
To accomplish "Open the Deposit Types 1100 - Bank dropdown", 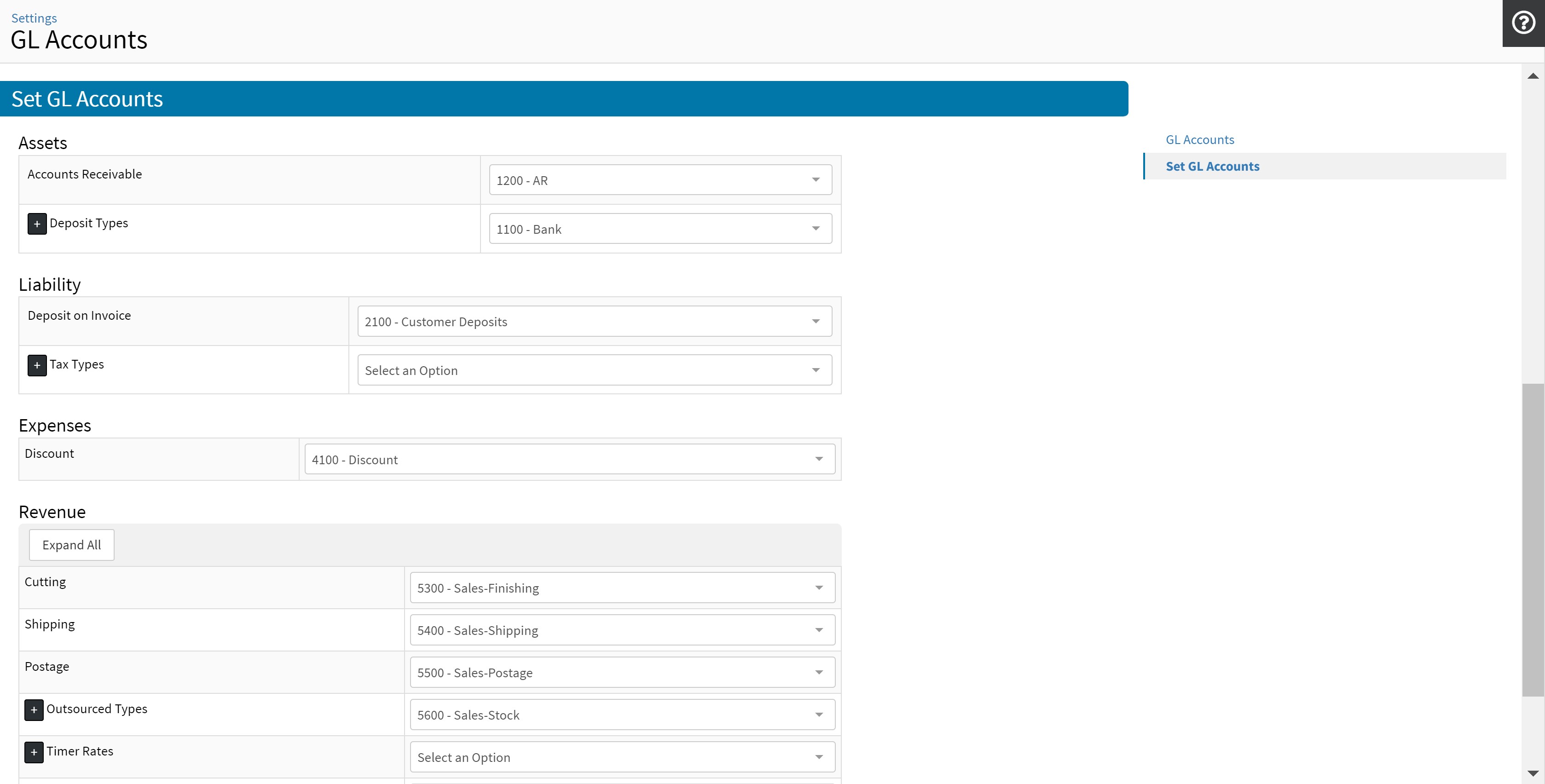I will (660, 229).
